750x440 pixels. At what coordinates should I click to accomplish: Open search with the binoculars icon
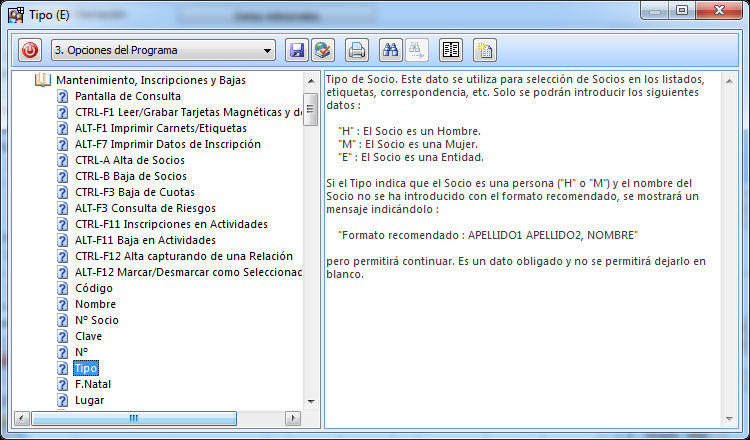(391, 49)
